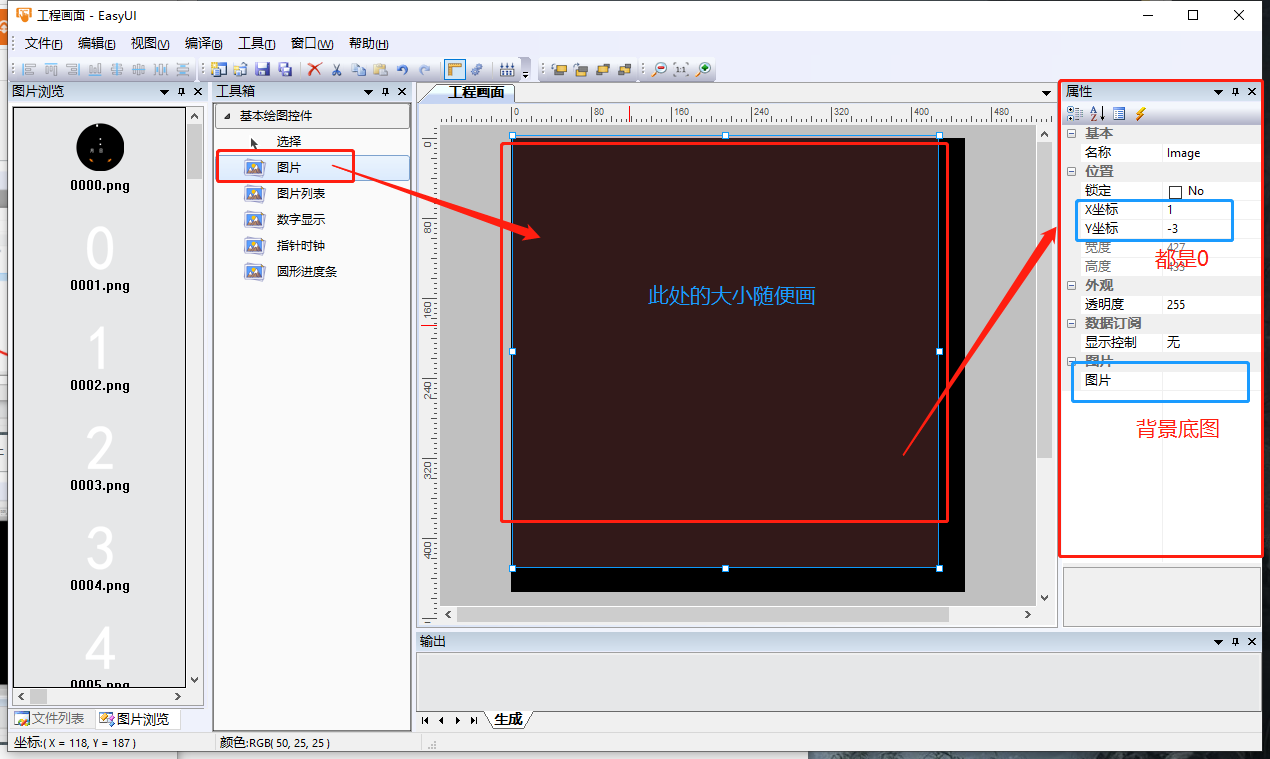Toggle the 锁定 No checkbox
1270x759 pixels.
click(1175, 191)
